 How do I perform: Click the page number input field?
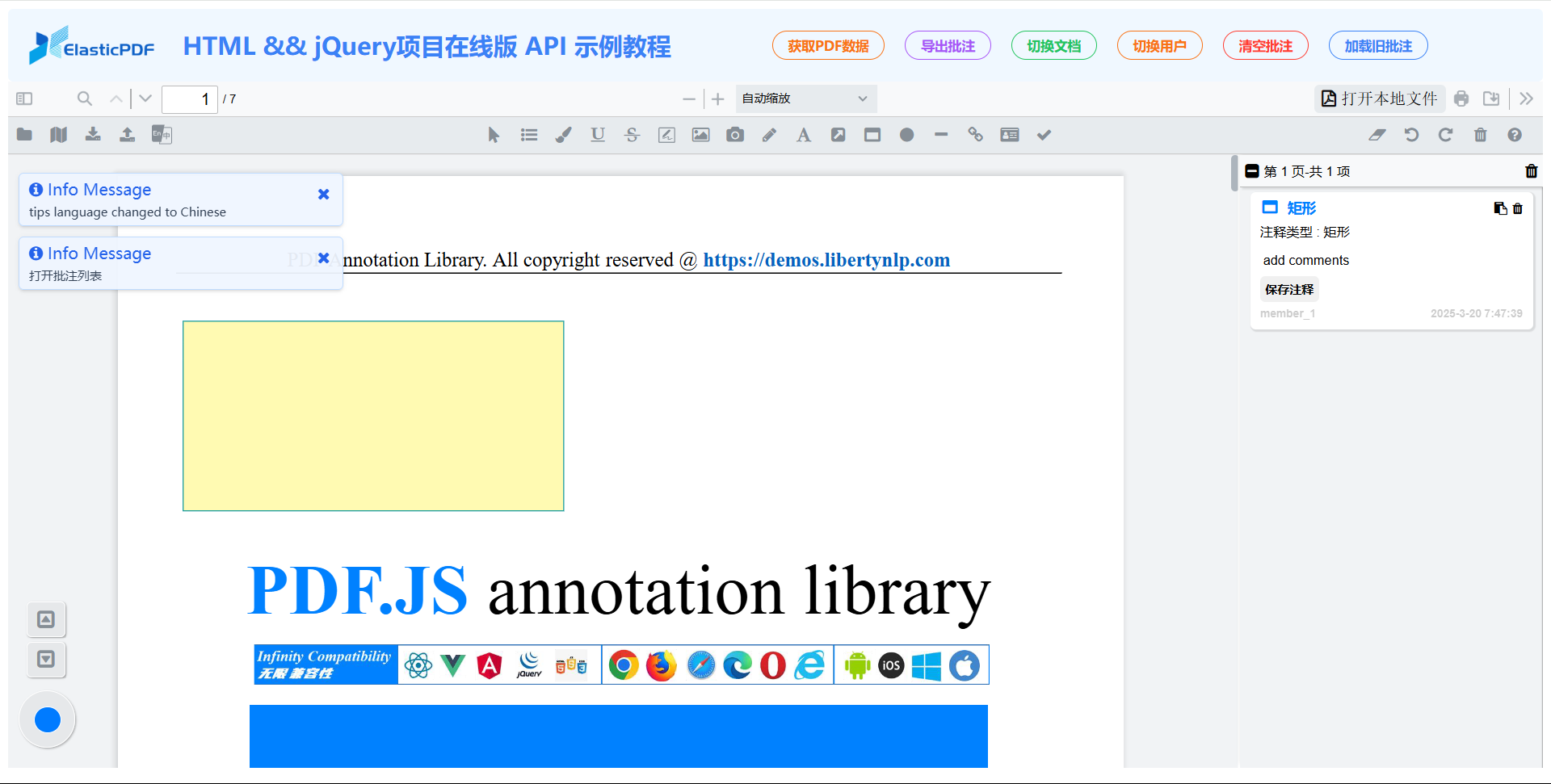click(x=190, y=99)
